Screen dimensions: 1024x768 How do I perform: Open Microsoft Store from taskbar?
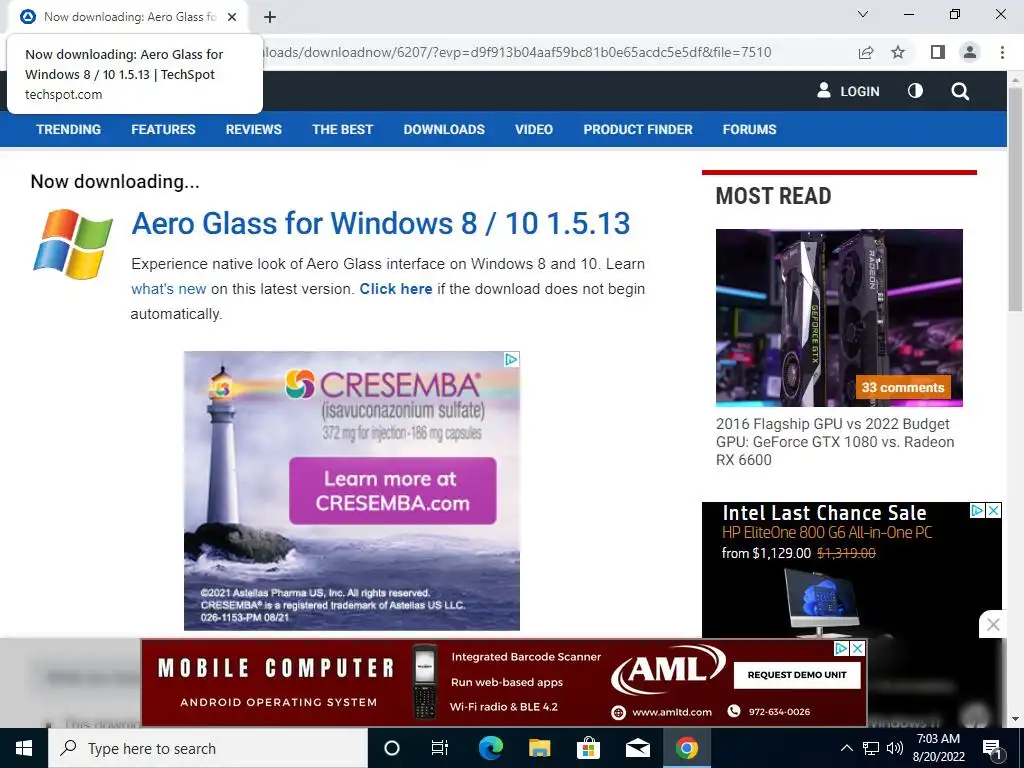pyautogui.click(x=588, y=748)
